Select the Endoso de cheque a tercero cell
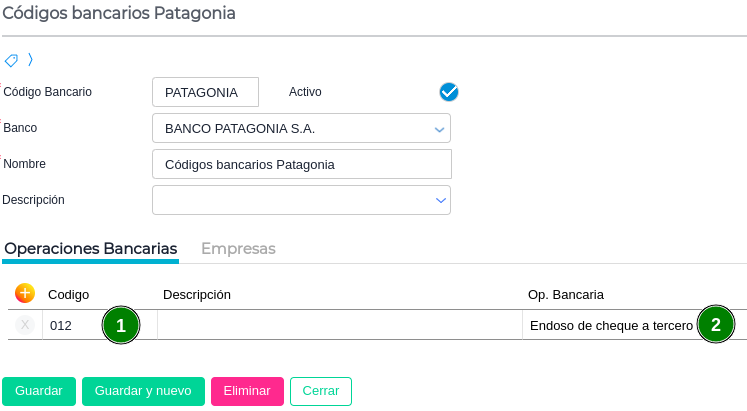This screenshot has width=747, height=411. coord(610,325)
